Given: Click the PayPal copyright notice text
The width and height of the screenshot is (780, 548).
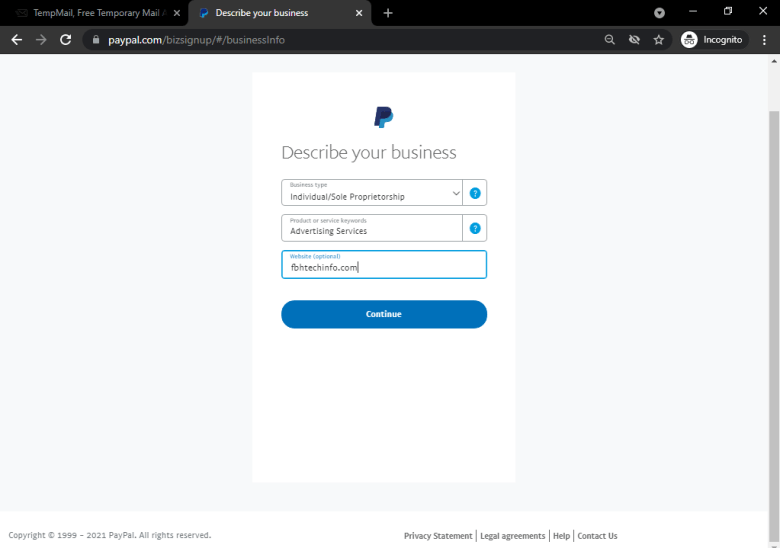Looking at the screenshot, I should pos(109,535).
